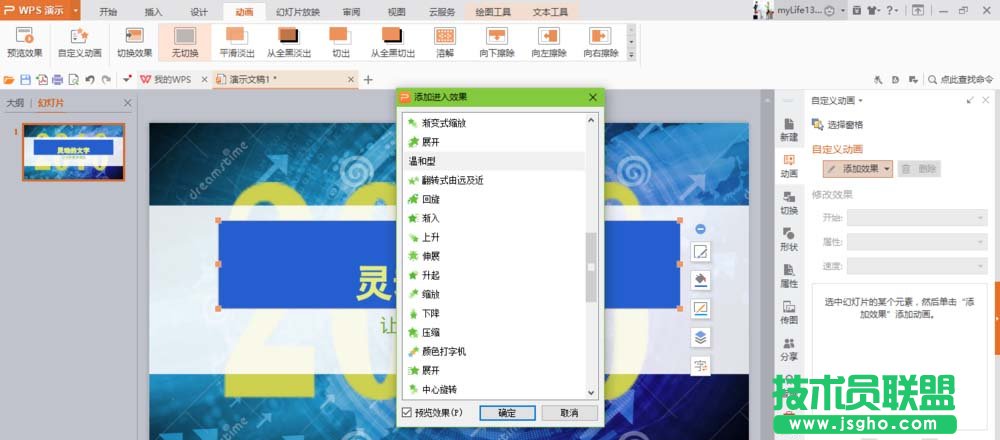Click the 切换效果 transition effect icon
Image resolution: width=1000 pixels, height=440 pixels.
coord(135,36)
